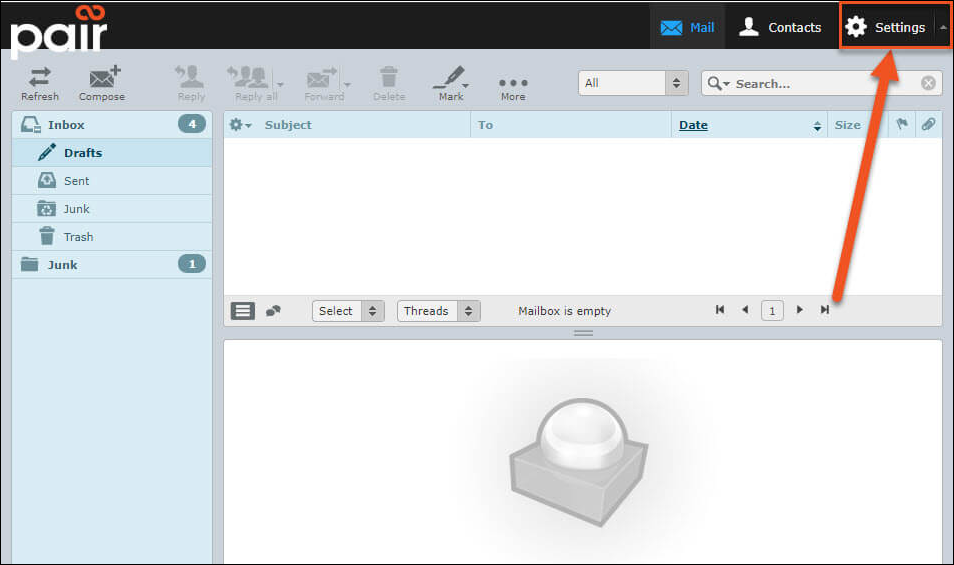Switch to threads view mode icon
The width and height of the screenshot is (954, 565).
pyautogui.click(x=273, y=311)
